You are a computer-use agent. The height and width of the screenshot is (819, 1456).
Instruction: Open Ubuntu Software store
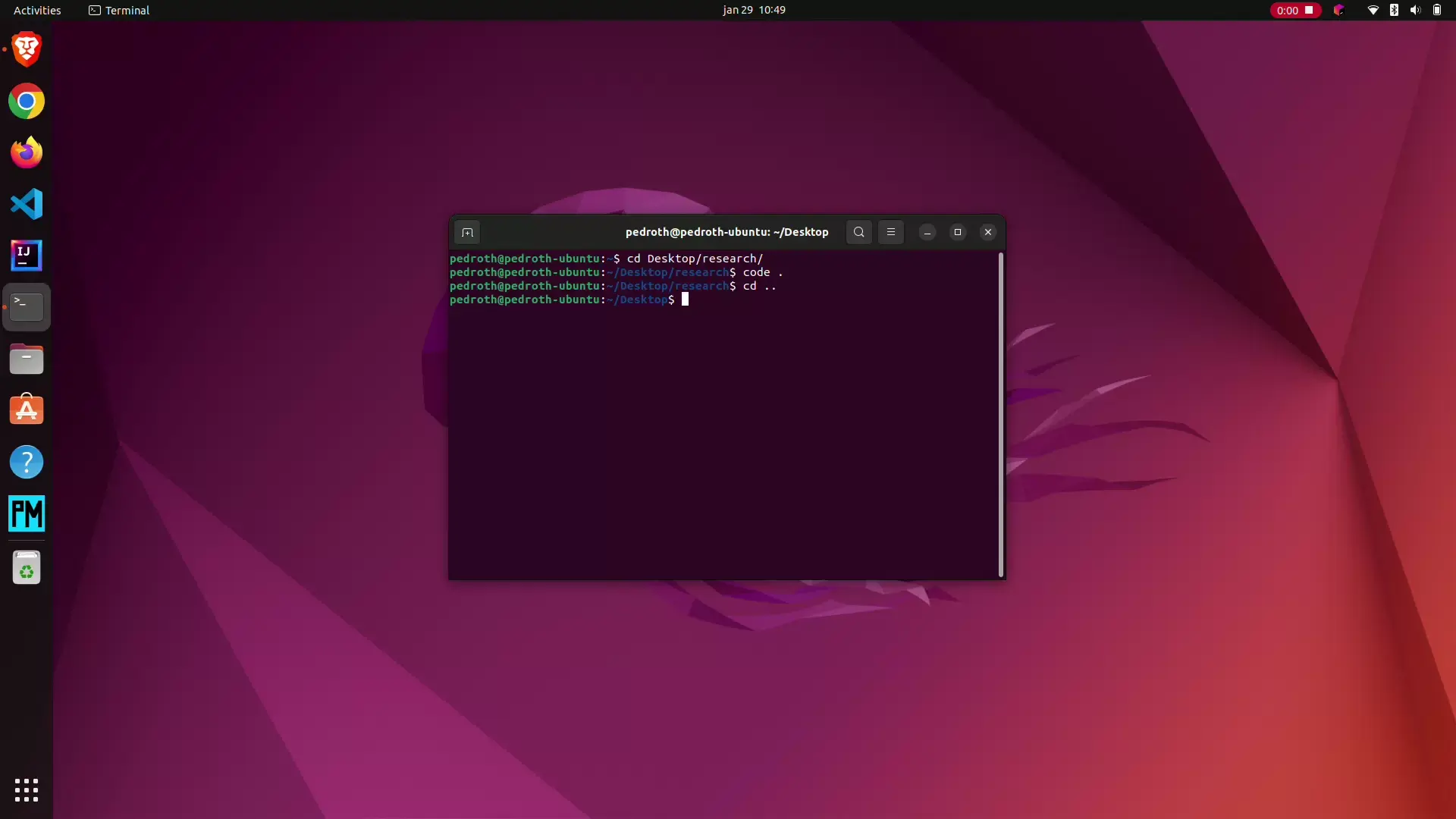pyautogui.click(x=27, y=410)
